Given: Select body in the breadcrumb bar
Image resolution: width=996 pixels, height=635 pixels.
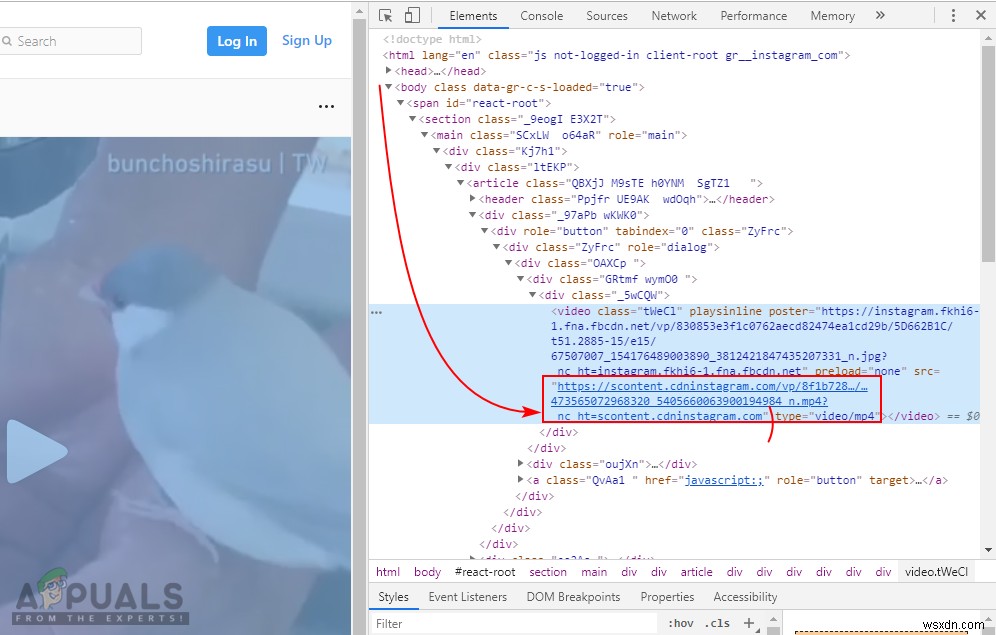Looking at the screenshot, I should point(427,572).
